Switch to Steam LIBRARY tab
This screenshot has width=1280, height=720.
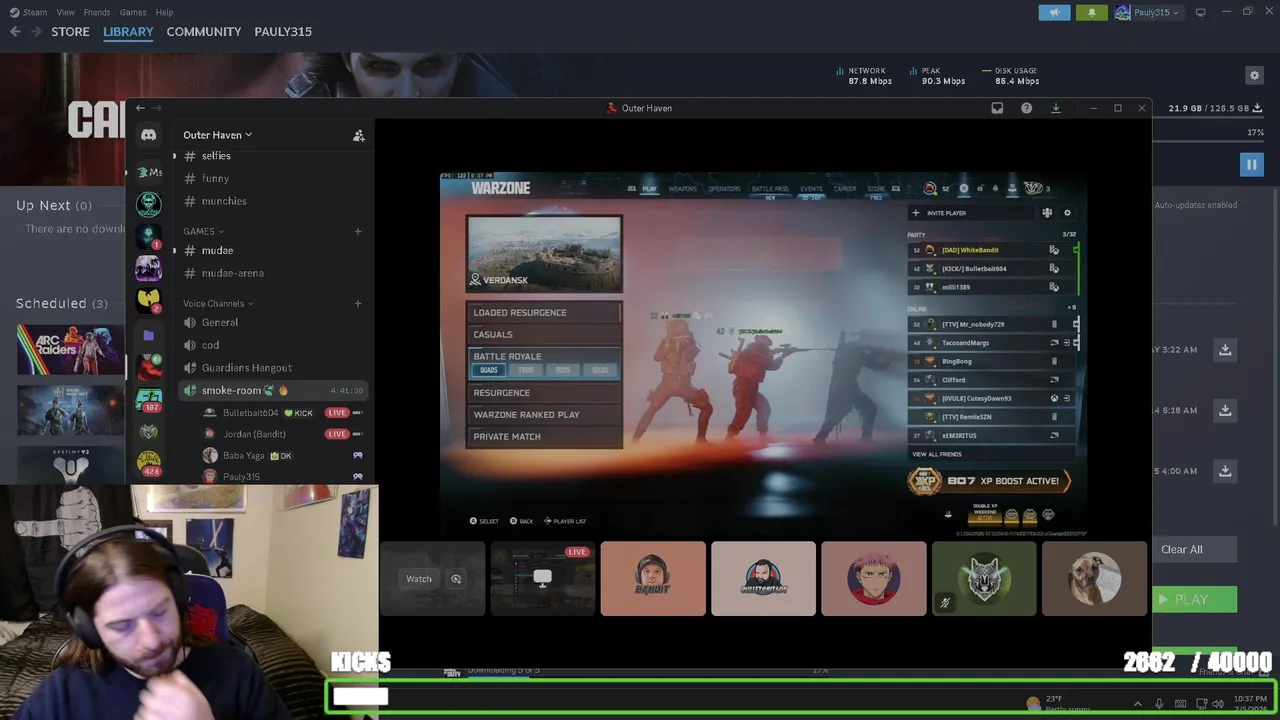pyautogui.click(x=128, y=31)
